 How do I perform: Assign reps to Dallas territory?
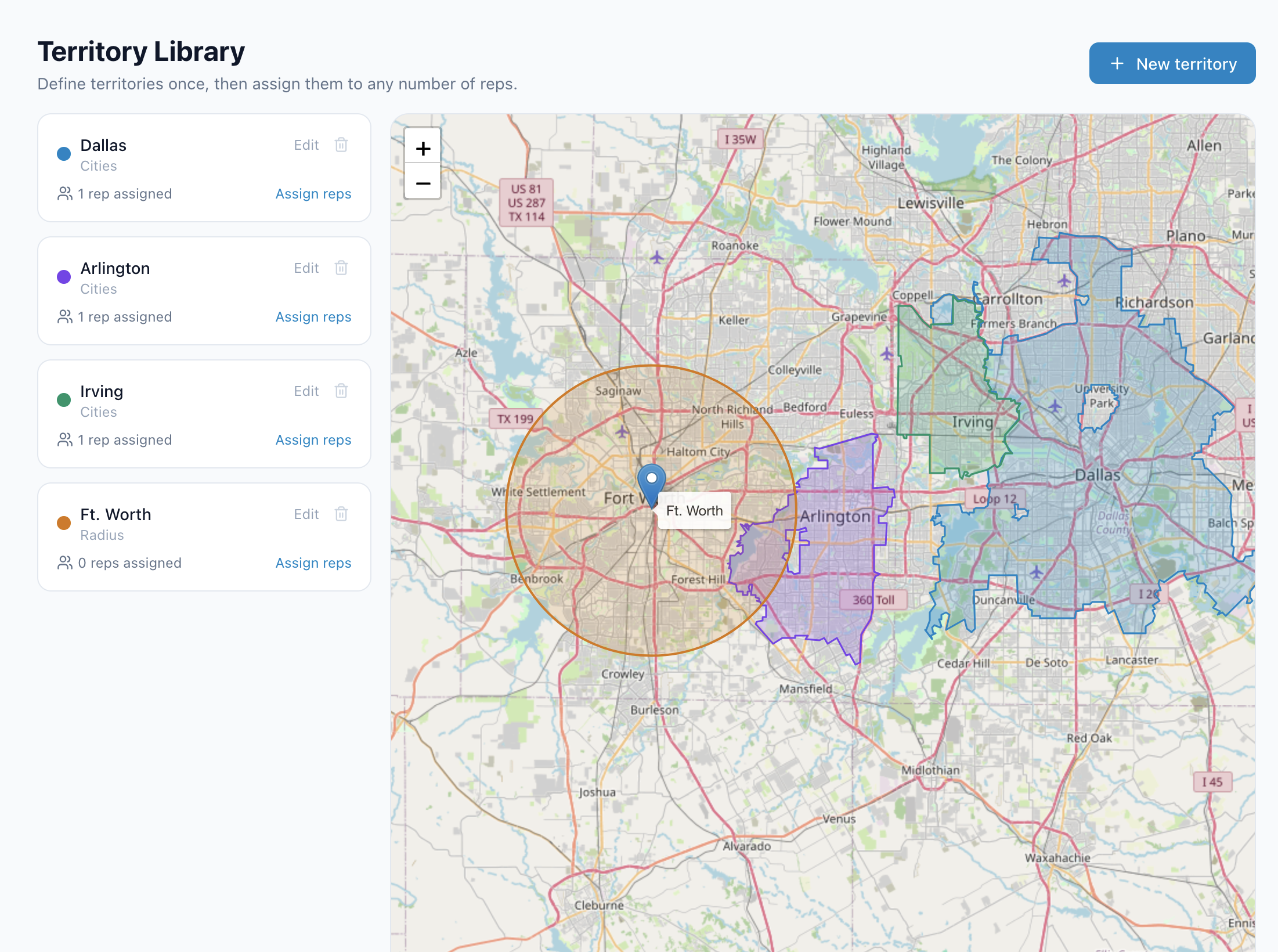coord(313,194)
